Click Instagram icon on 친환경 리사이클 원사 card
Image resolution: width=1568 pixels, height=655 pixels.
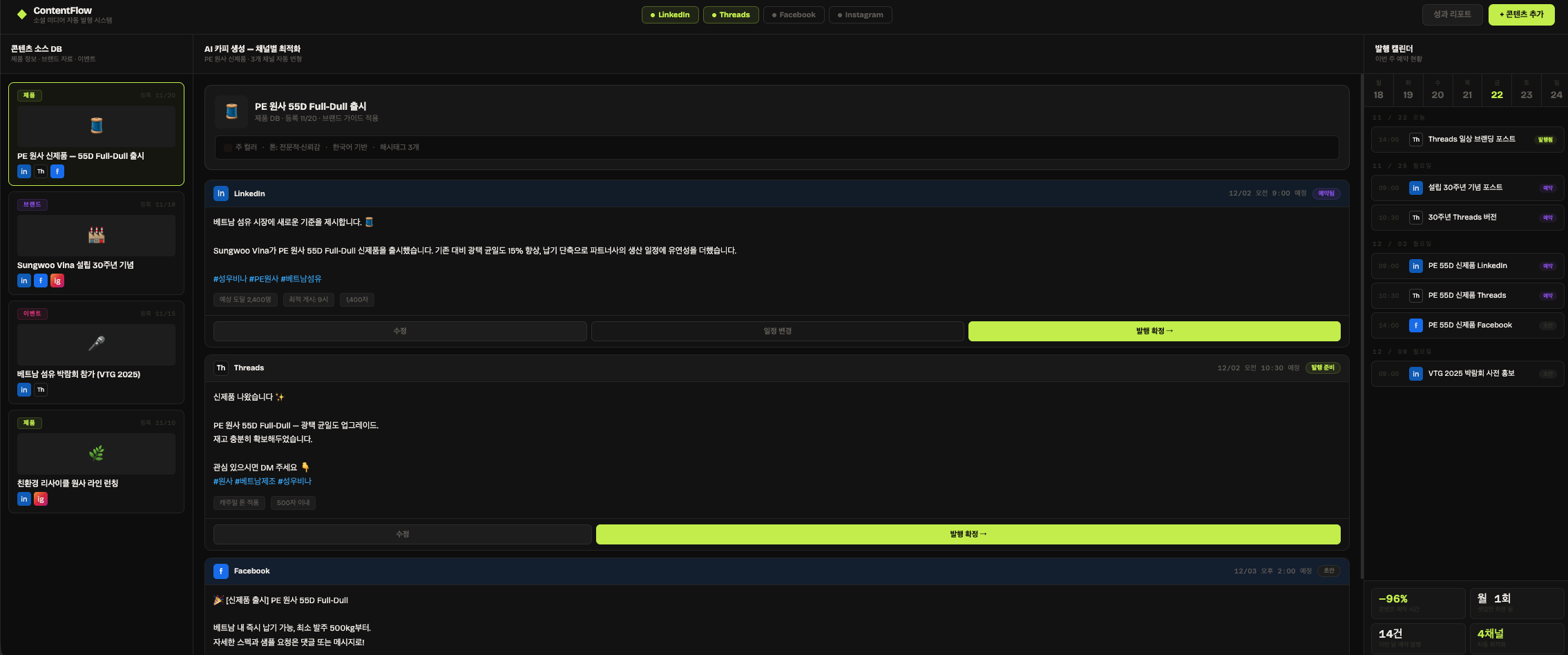(41, 499)
